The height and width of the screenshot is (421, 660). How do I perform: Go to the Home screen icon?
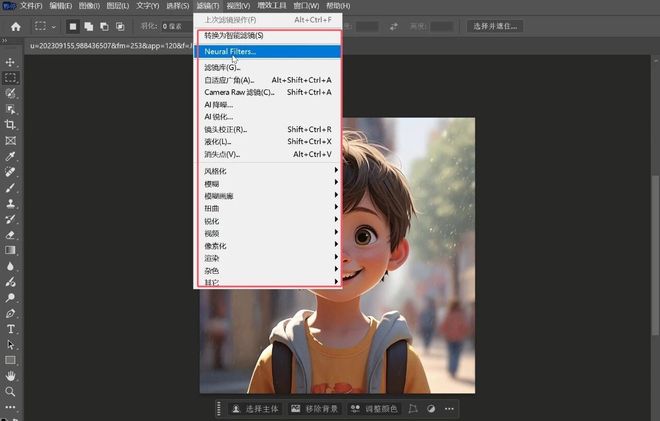[x=16, y=27]
